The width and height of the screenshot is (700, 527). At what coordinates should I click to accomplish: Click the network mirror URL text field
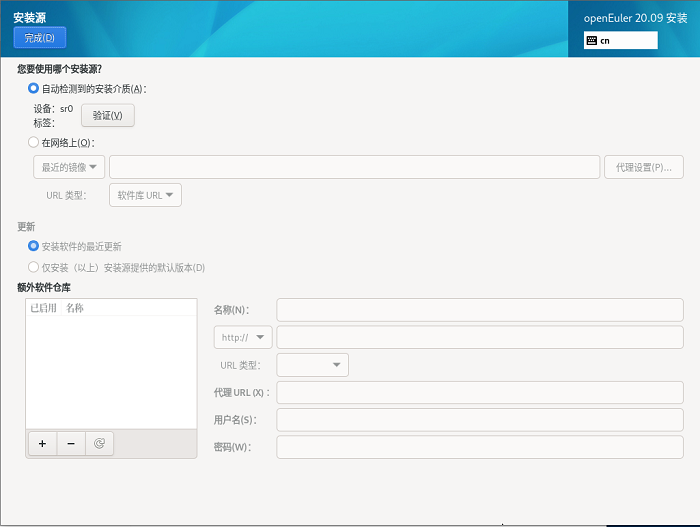pos(354,167)
